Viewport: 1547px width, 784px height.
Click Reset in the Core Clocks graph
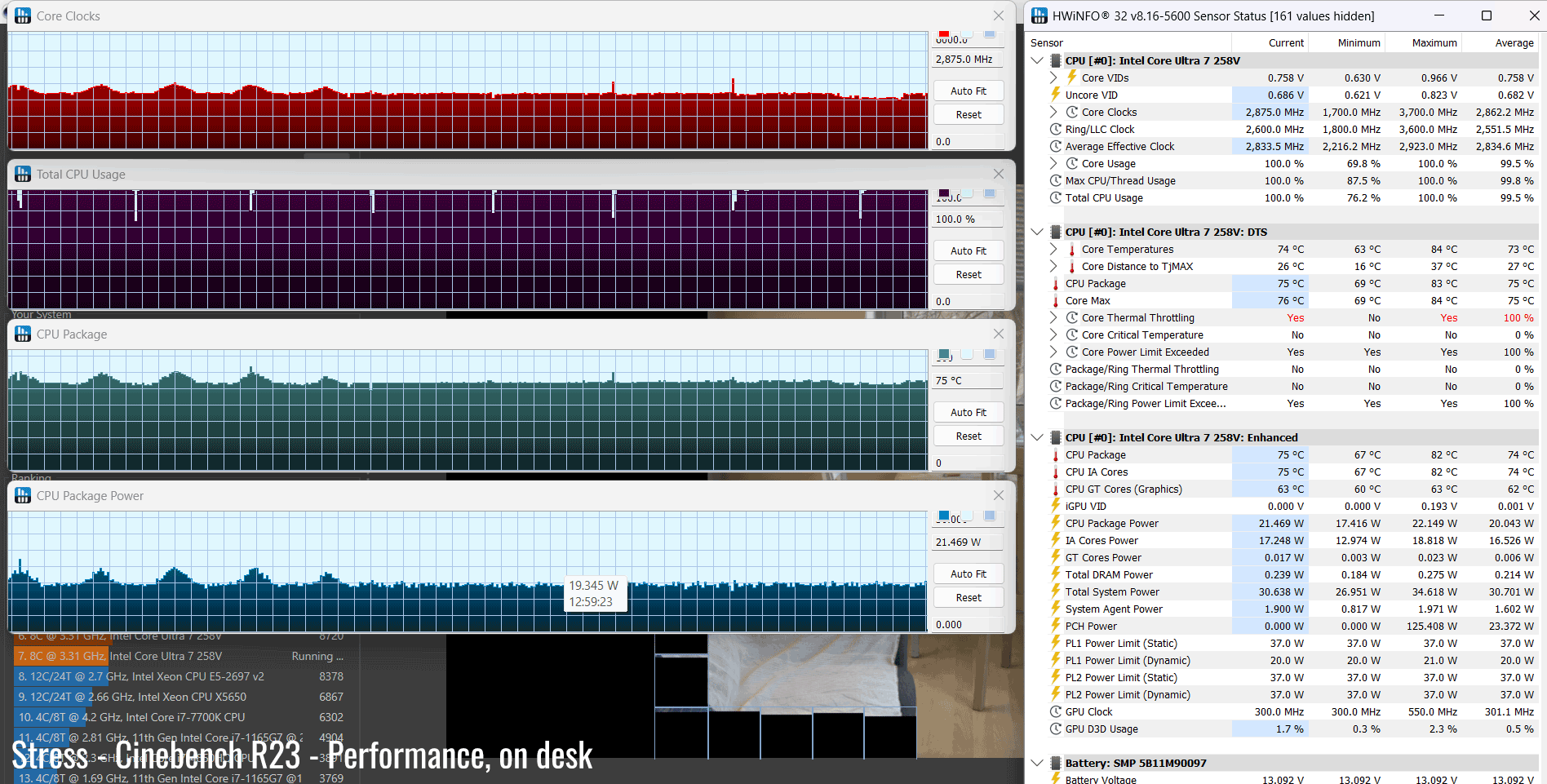(969, 114)
